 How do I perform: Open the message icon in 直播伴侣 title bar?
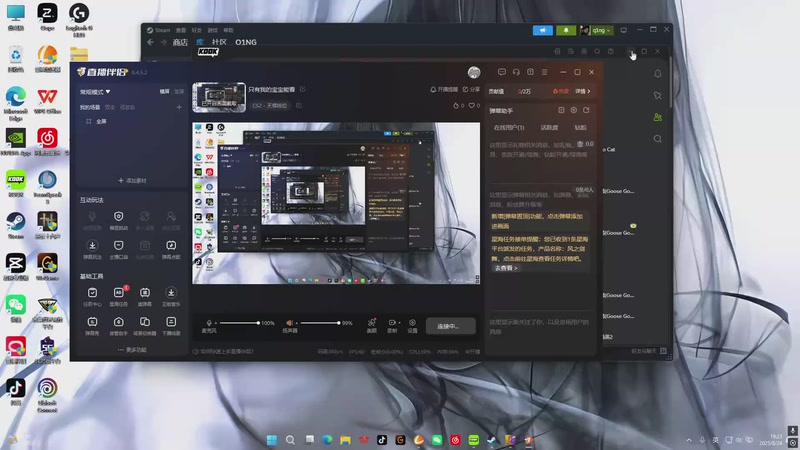502,72
